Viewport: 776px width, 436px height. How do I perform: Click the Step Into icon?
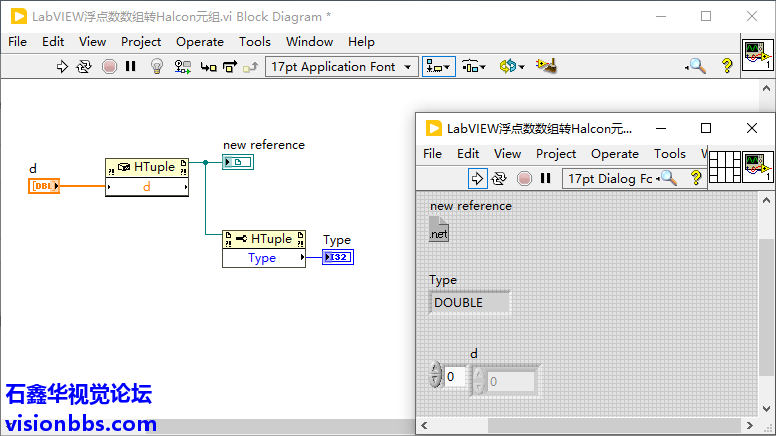[208, 67]
